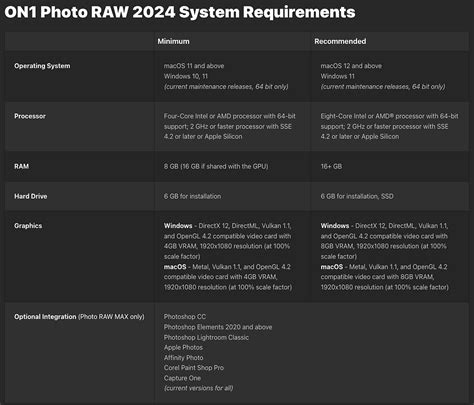Click the recommended 'Windows 11' line
Screen dimensions: 474x405
(x=338, y=76)
